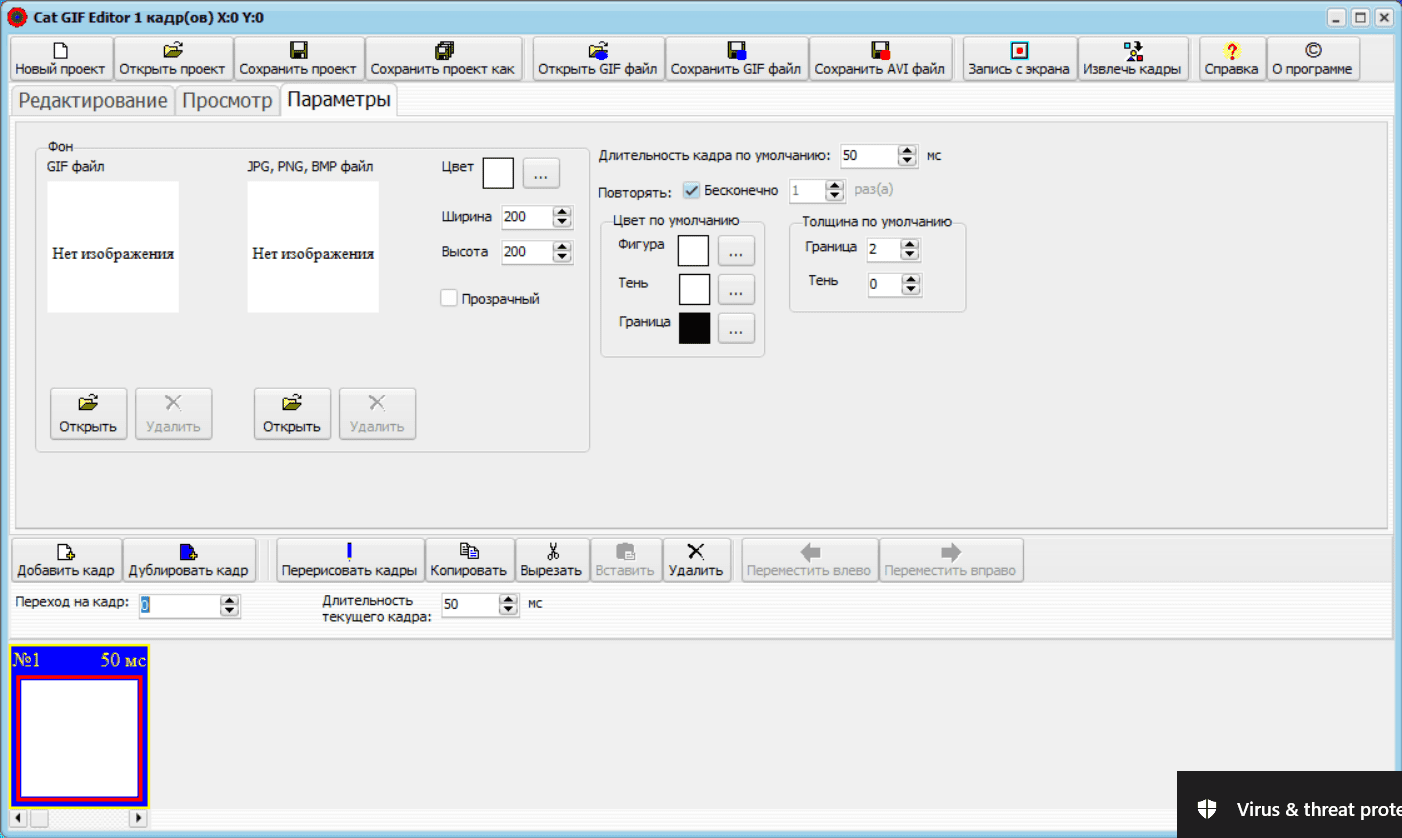Click Открыть проект toolbar button
The width and height of the screenshot is (1402, 838).
(174, 59)
